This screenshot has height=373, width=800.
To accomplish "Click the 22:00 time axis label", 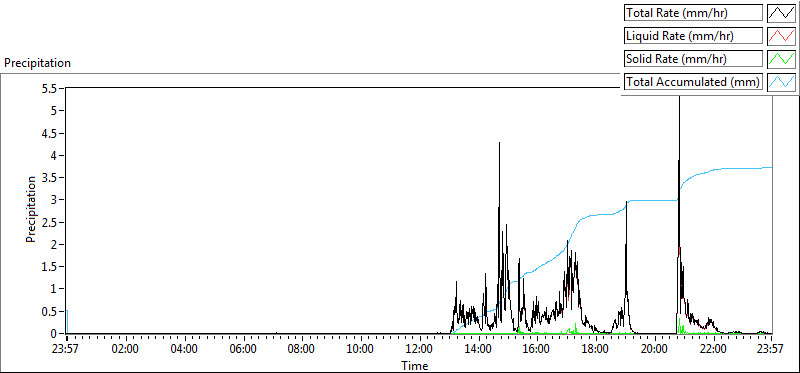I will (x=713, y=350).
